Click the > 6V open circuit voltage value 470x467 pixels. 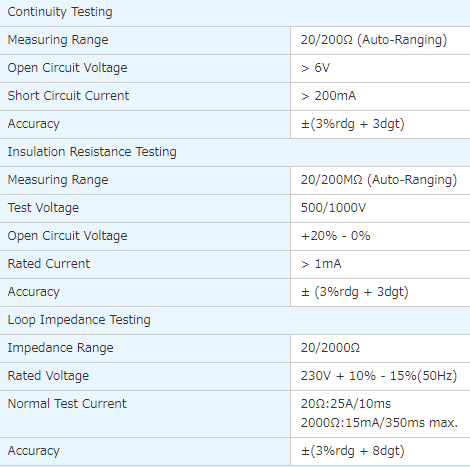(315, 68)
